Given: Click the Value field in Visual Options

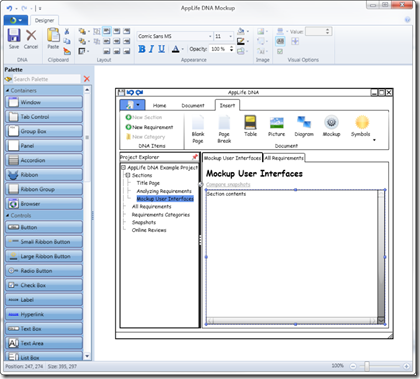Looking at the screenshot, I should pos(315,31).
